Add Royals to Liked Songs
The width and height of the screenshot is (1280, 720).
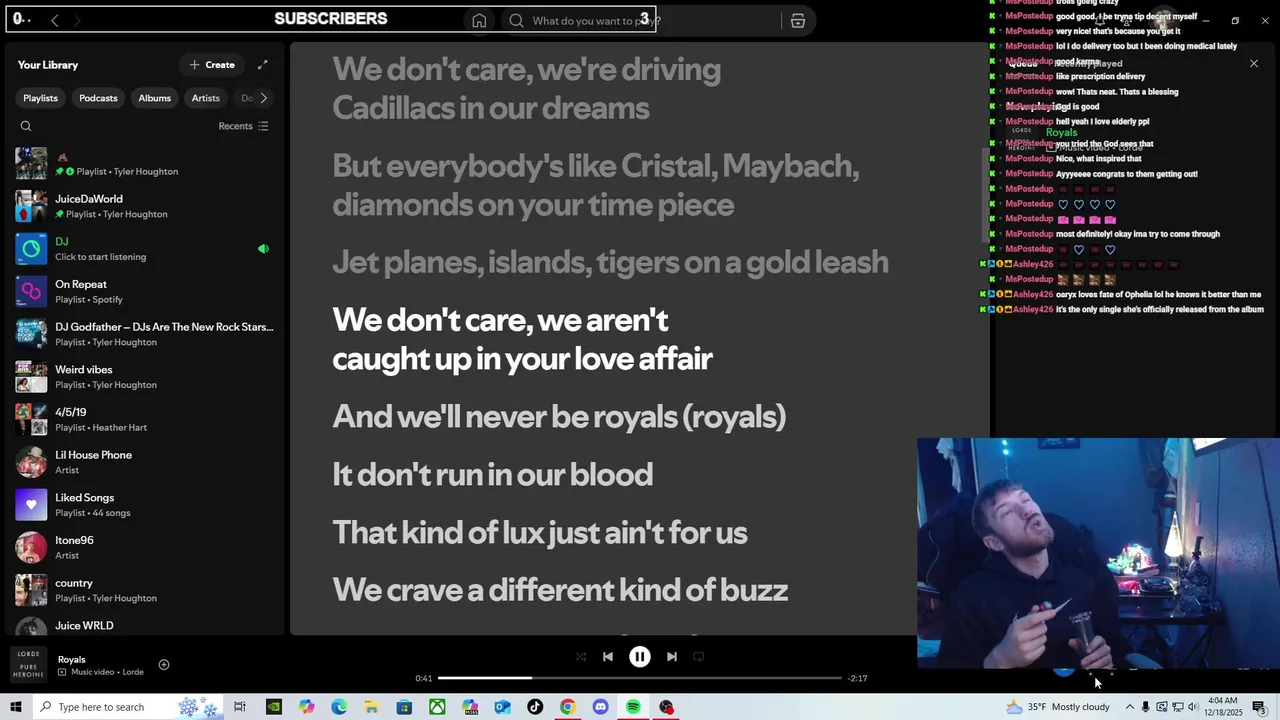(164, 665)
